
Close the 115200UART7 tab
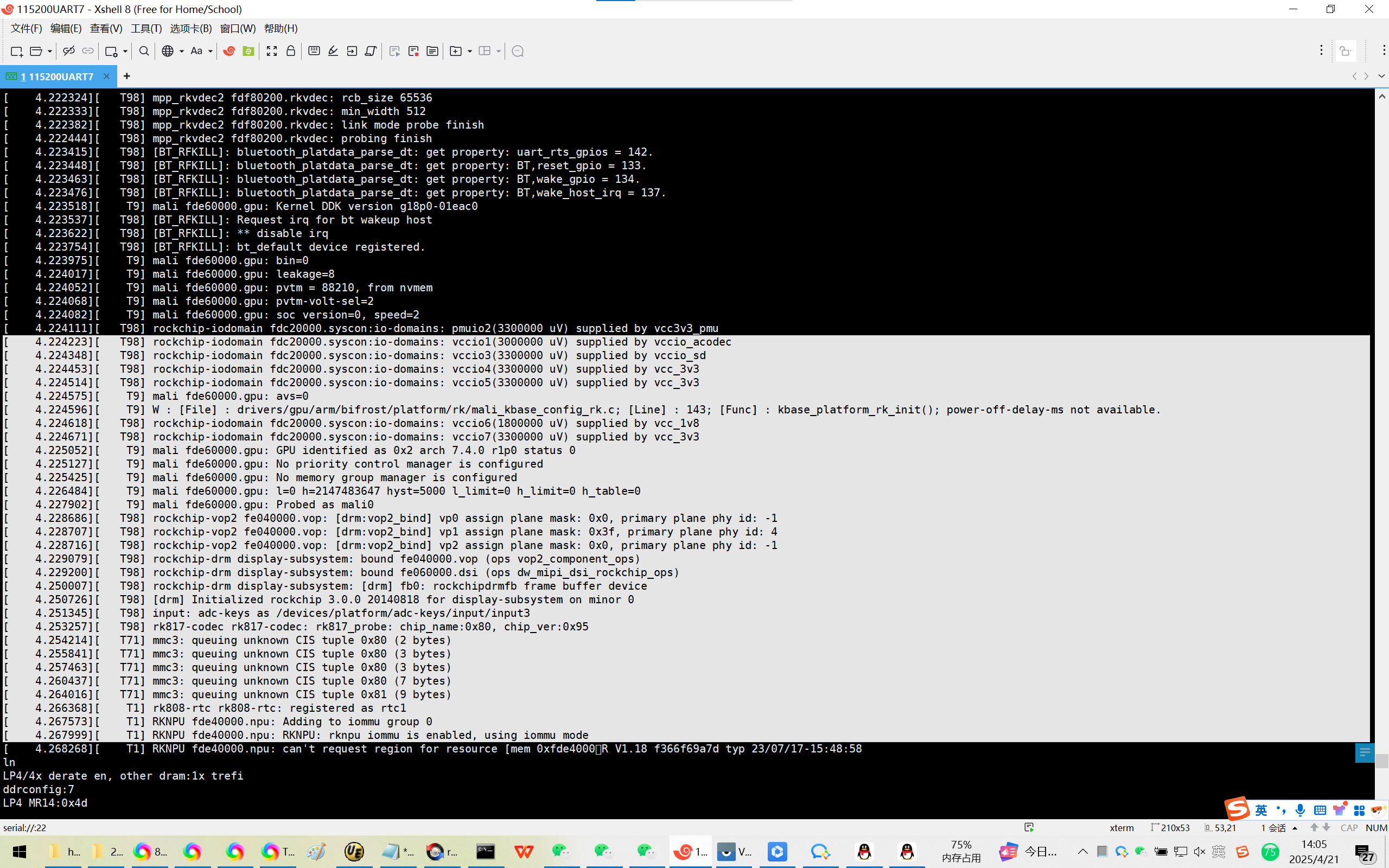[106, 76]
